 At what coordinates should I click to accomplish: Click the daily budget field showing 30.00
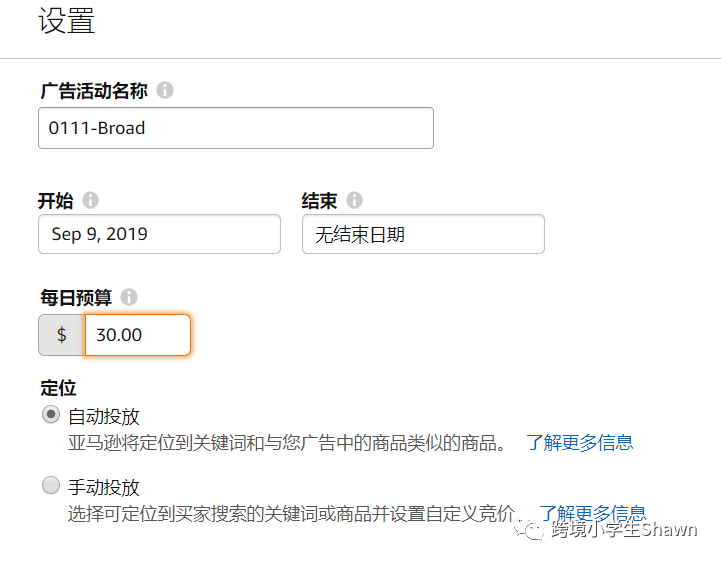coord(137,335)
